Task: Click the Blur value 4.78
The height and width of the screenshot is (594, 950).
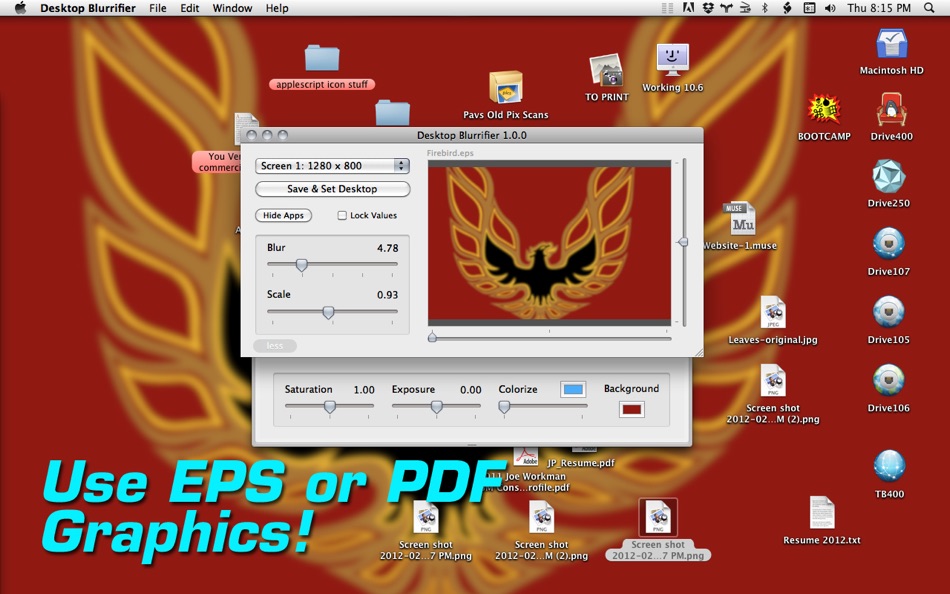Action: pyautogui.click(x=388, y=248)
